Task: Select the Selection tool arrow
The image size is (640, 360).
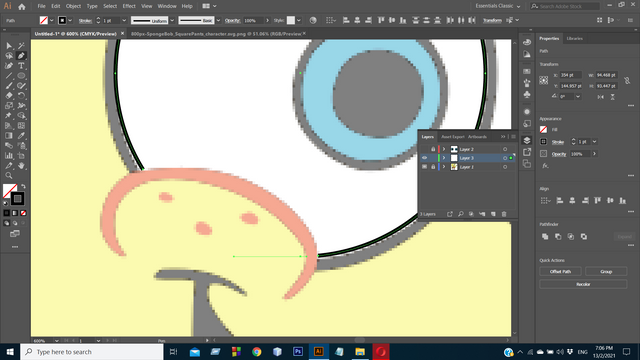Action: point(9,46)
